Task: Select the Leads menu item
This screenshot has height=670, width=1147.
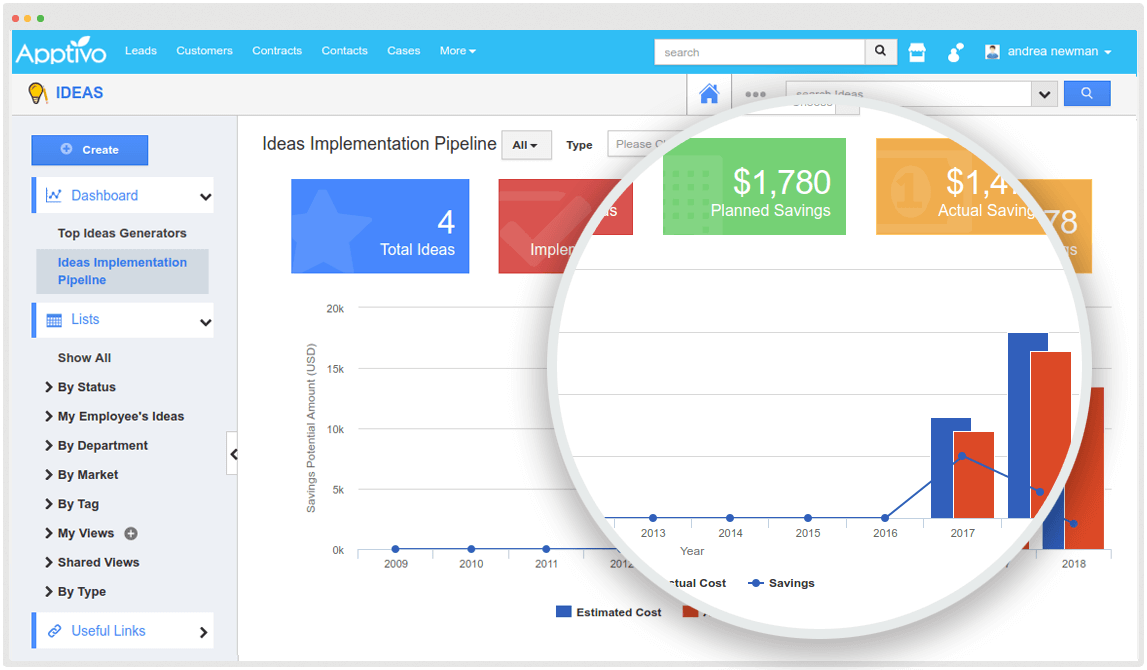Action: point(141,51)
